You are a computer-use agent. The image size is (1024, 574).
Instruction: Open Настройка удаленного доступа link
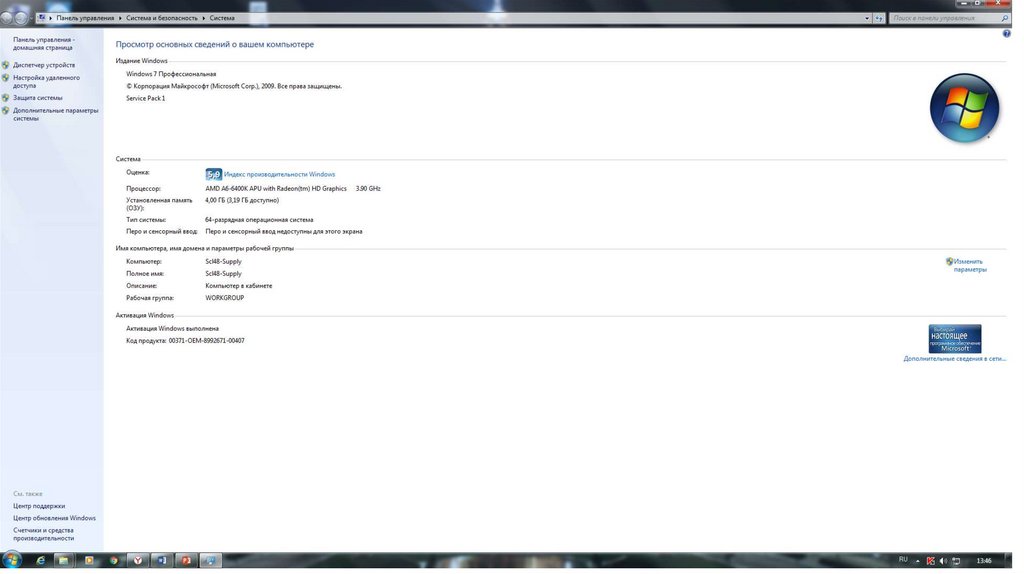(46, 82)
